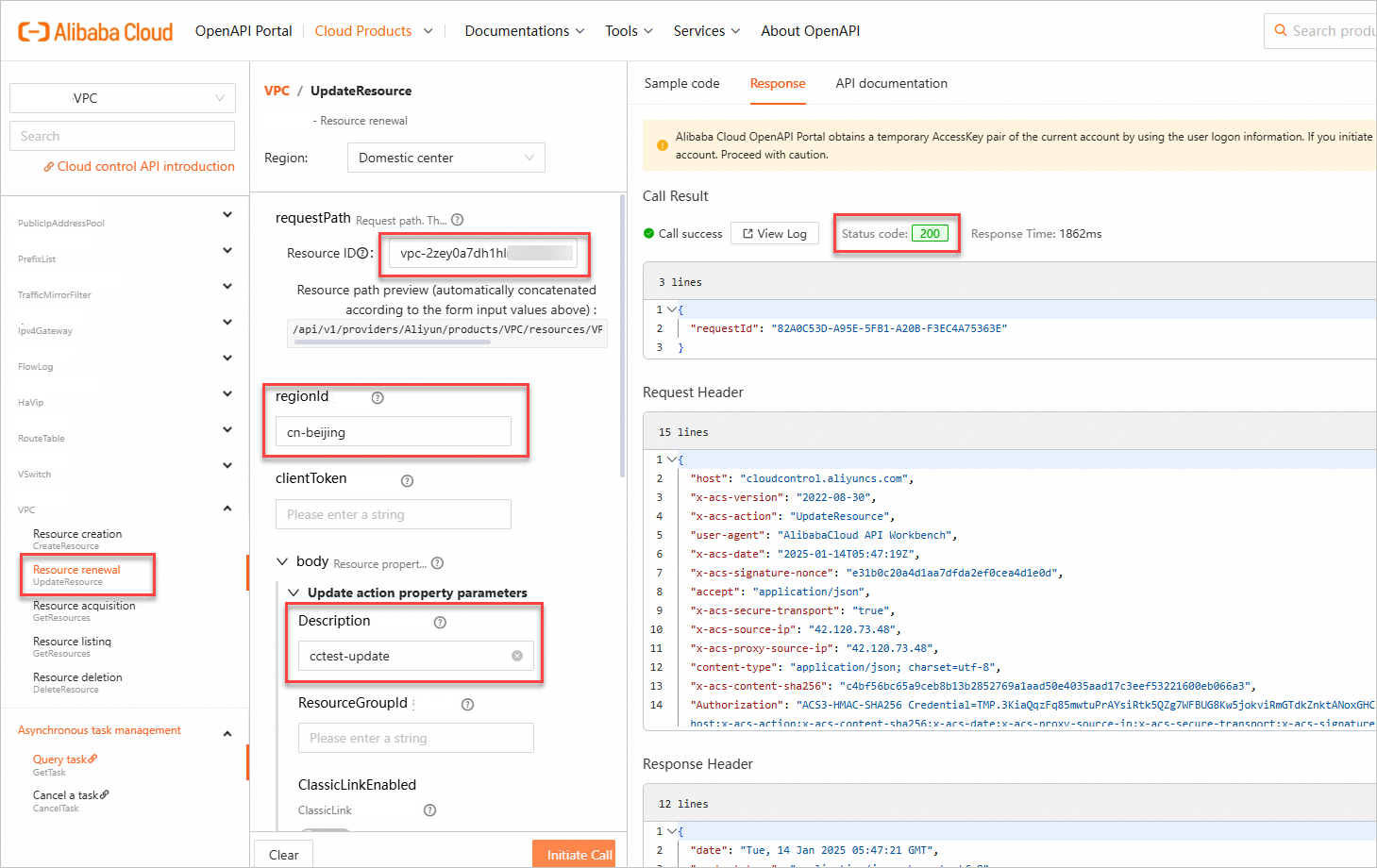
Task: Fold the Request Header JSON block
Action: pyautogui.click(x=672, y=459)
